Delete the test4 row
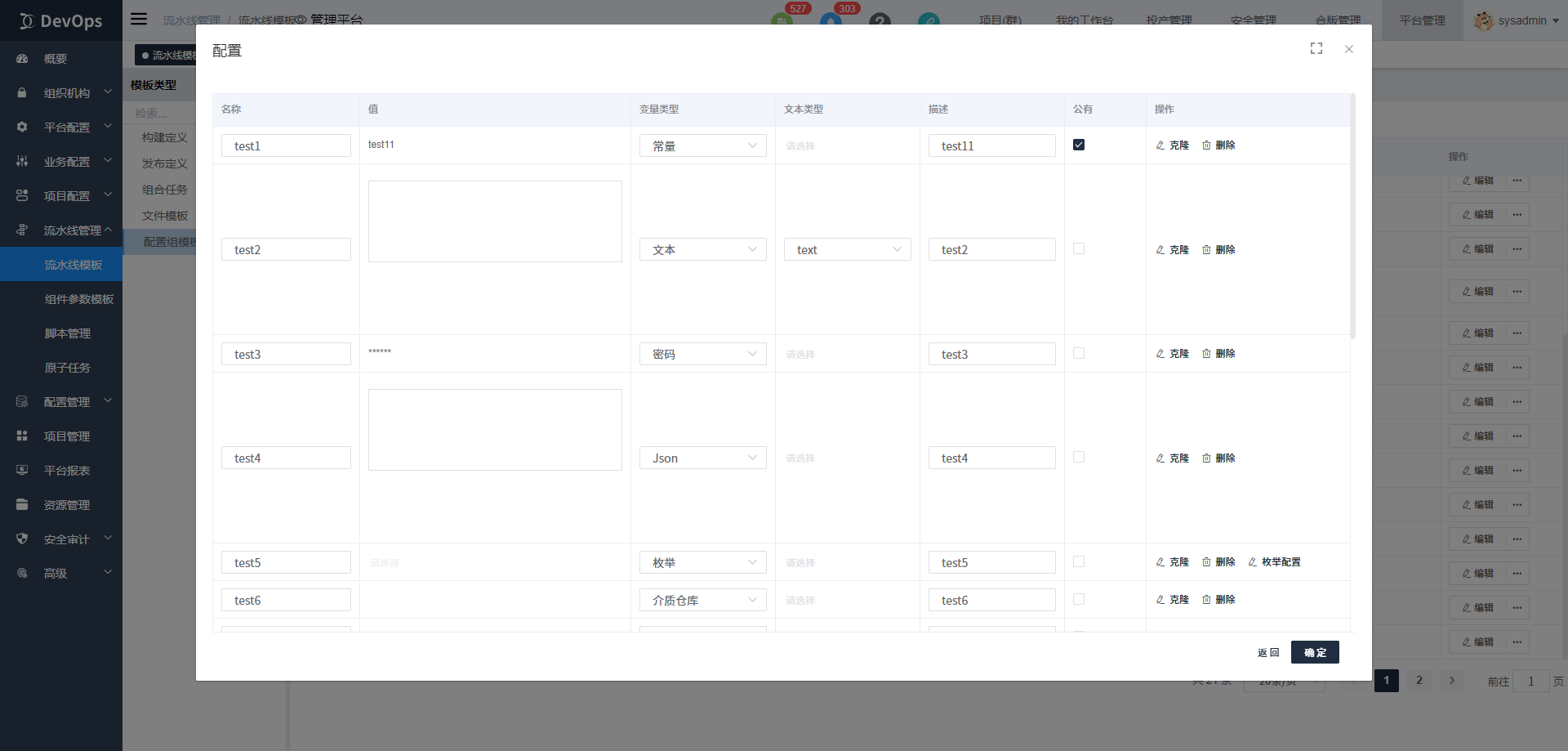1568x751 pixels. [1218, 458]
